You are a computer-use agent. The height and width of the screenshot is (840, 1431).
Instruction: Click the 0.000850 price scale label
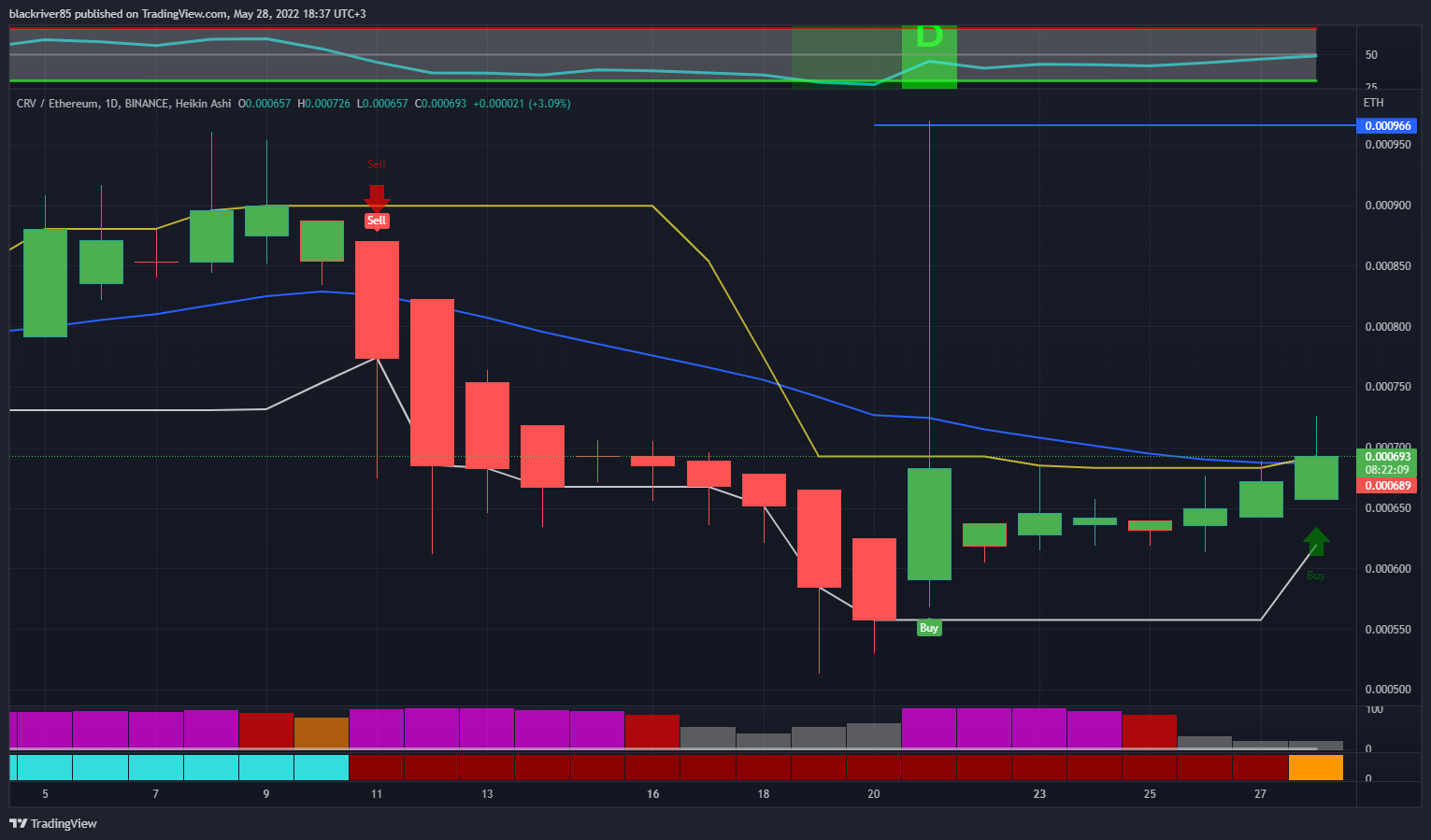pyautogui.click(x=1387, y=266)
